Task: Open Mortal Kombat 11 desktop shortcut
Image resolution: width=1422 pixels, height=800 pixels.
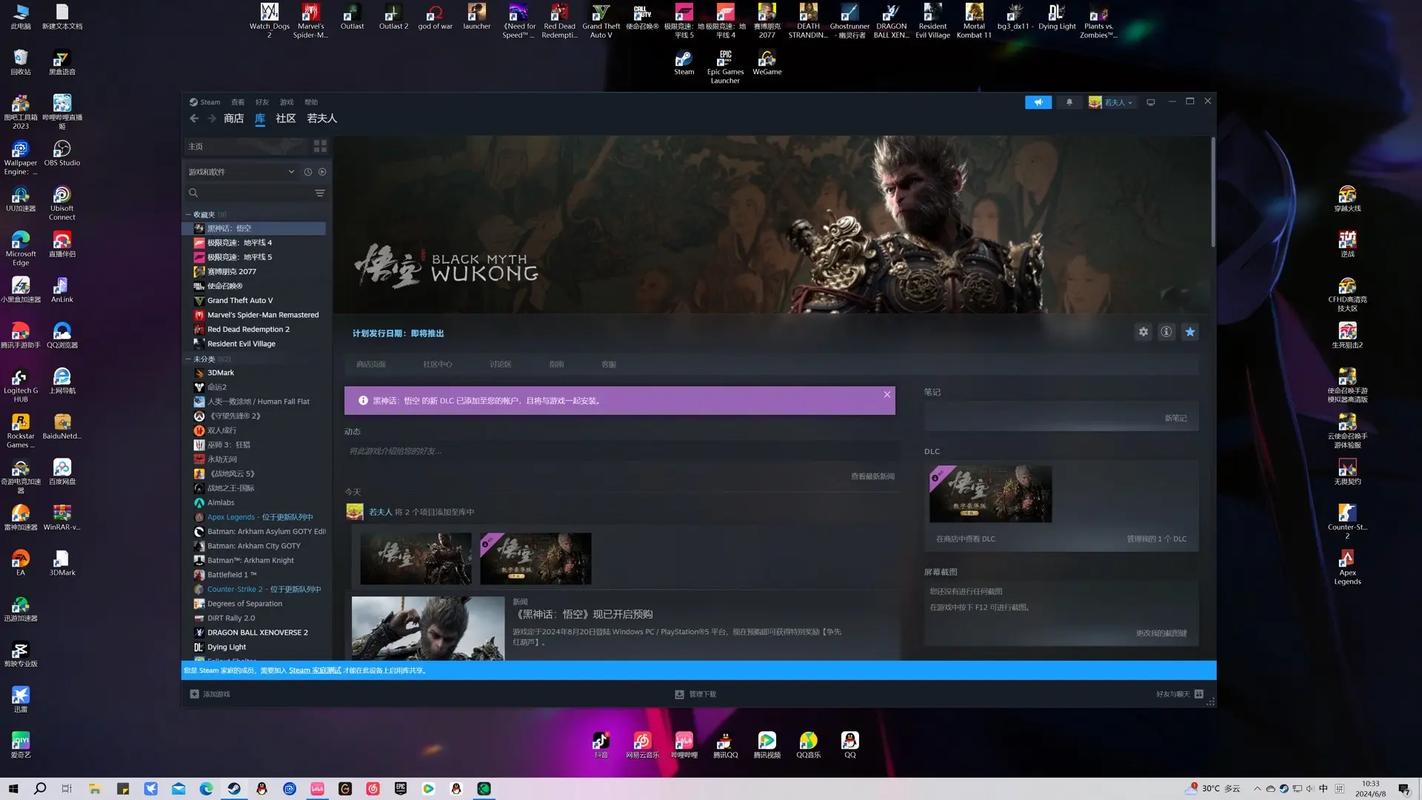Action: point(974,20)
